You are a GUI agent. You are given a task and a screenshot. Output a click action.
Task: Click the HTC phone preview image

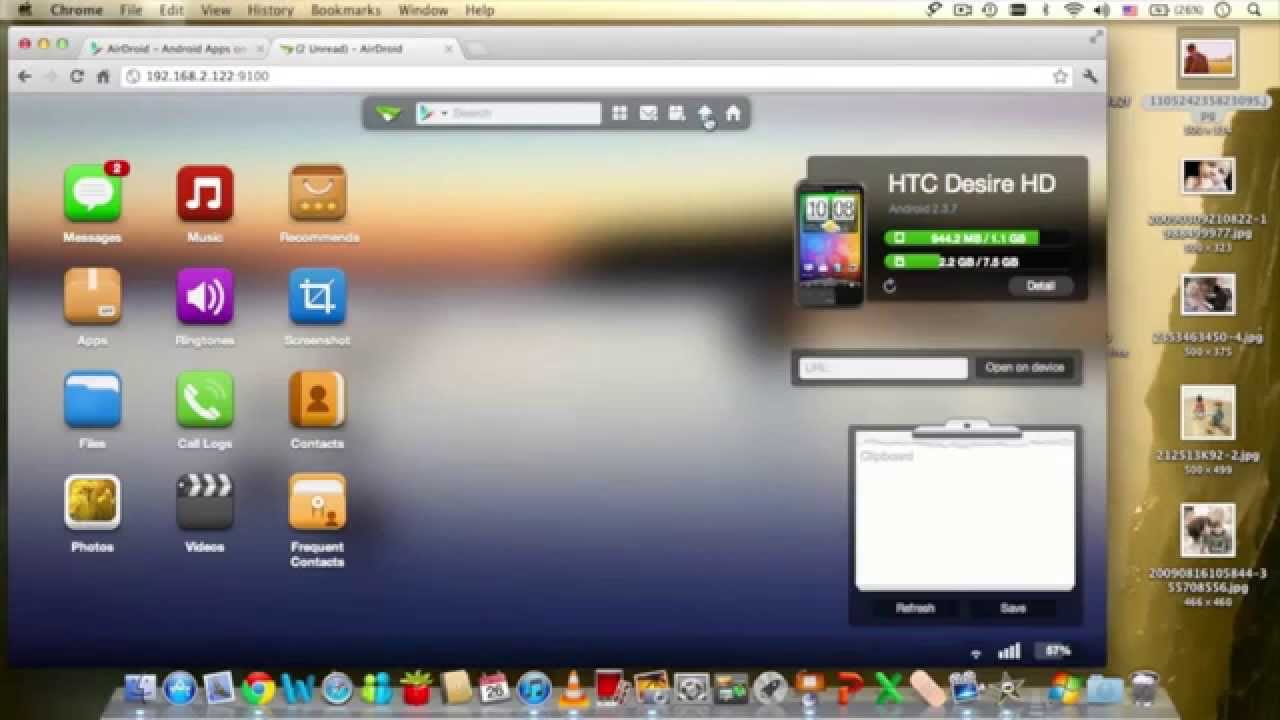click(829, 243)
